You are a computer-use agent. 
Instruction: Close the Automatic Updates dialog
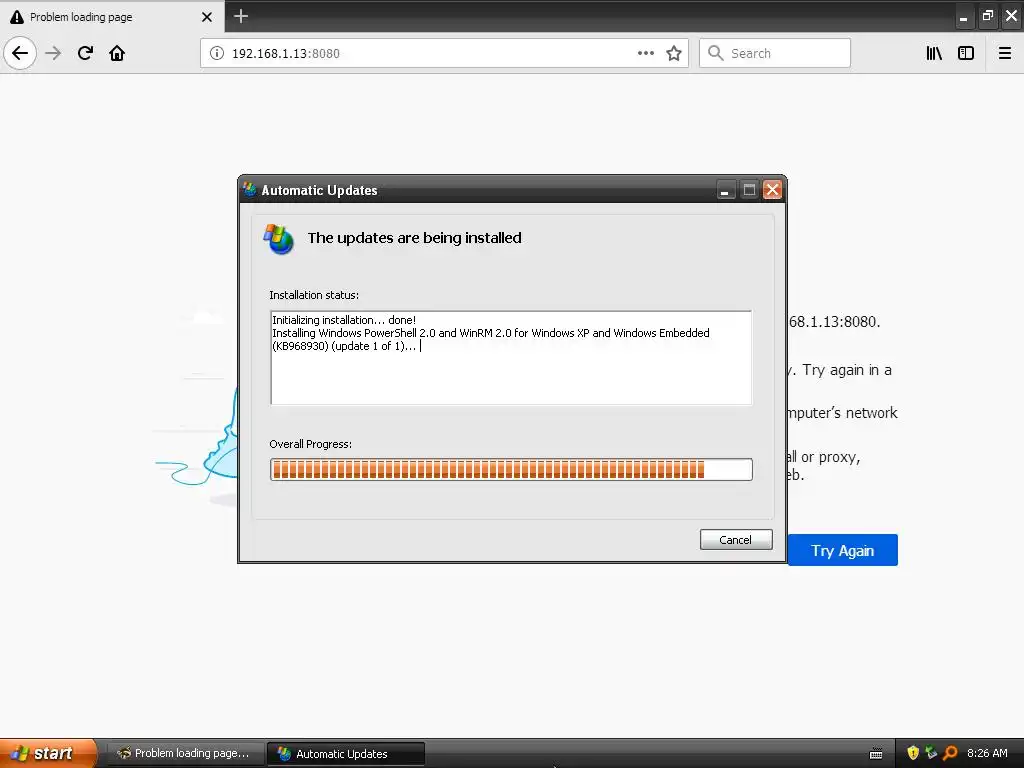click(773, 190)
